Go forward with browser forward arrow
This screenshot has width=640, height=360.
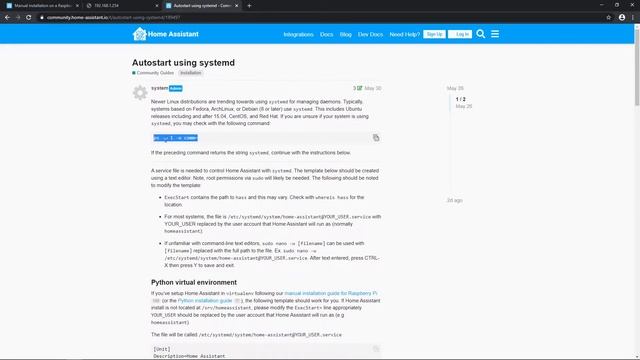(18, 17)
